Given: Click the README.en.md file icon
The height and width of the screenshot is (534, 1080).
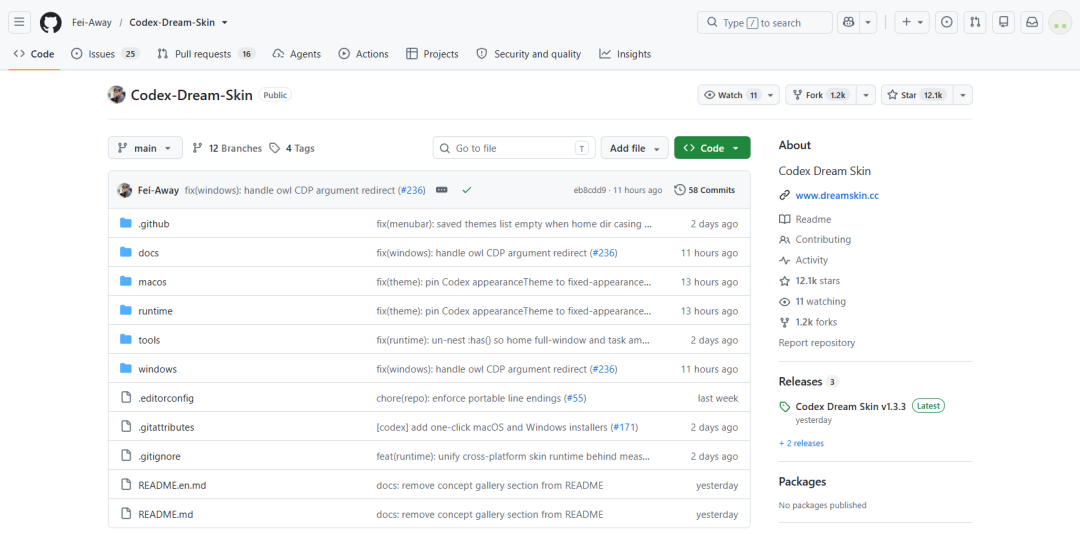Looking at the screenshot, I should click(125, 484).
